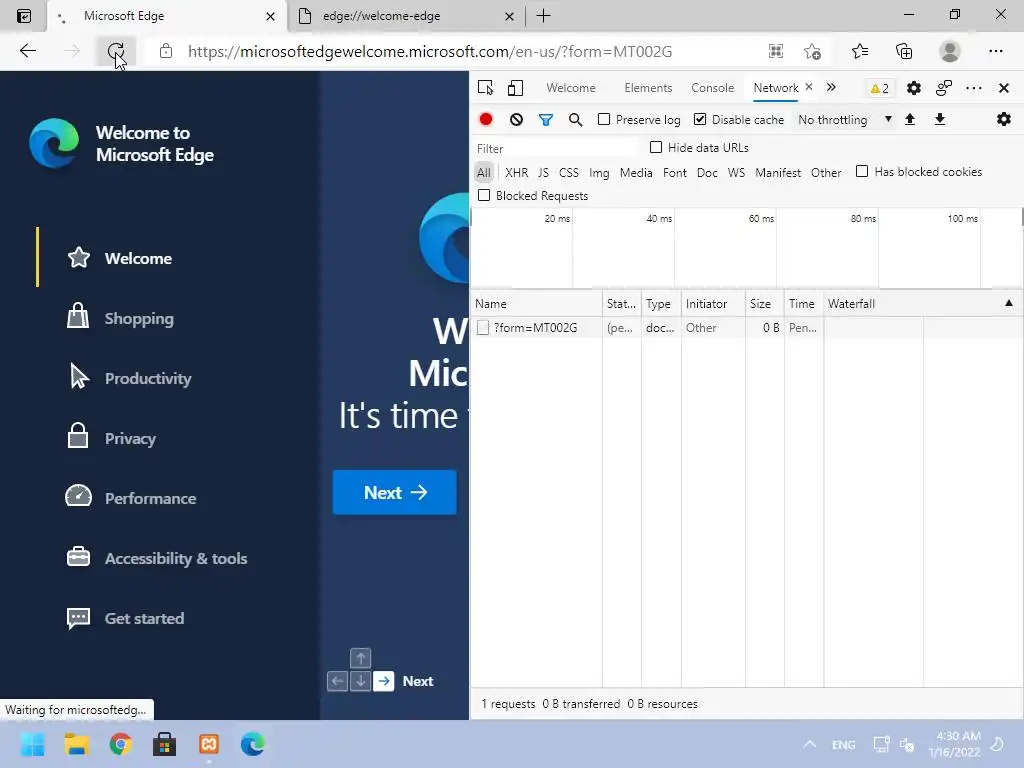
Task: Click the profile avatar icon
Action: click(x=950, y=51)
